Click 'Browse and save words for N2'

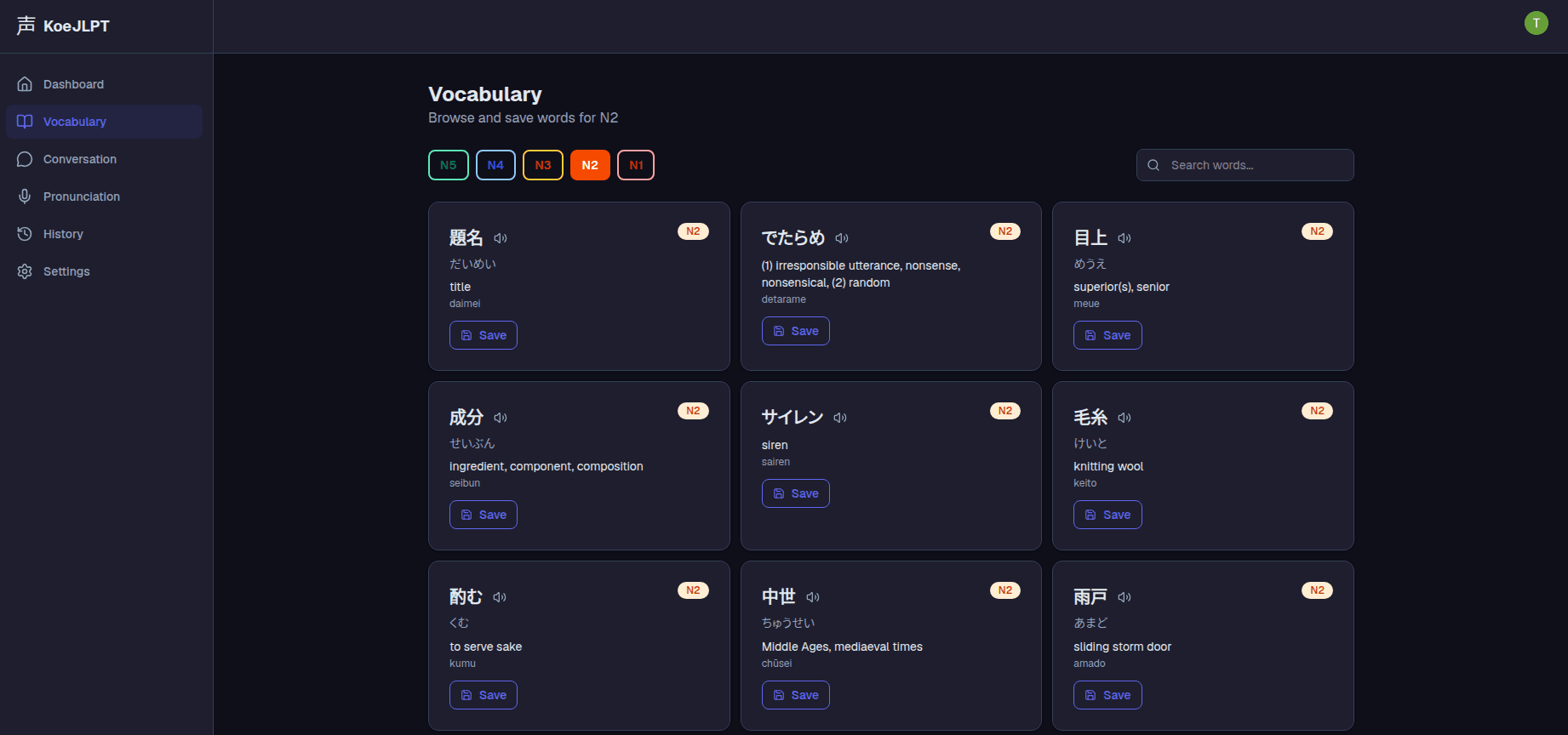(x=524, y=117)
